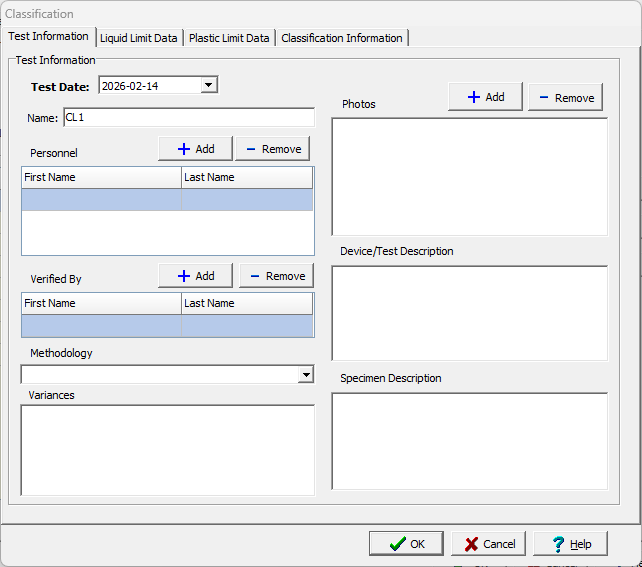Confirm with the green checkmark OK button
This screenshot has height=567, width=642.
click(405, 544)
